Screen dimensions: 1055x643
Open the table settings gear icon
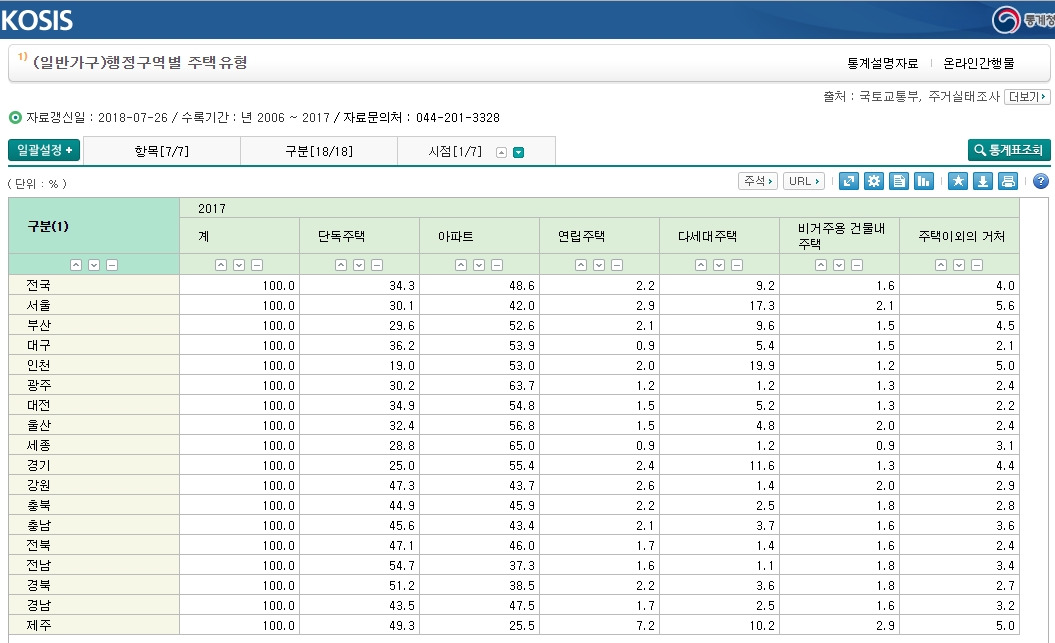874,181
